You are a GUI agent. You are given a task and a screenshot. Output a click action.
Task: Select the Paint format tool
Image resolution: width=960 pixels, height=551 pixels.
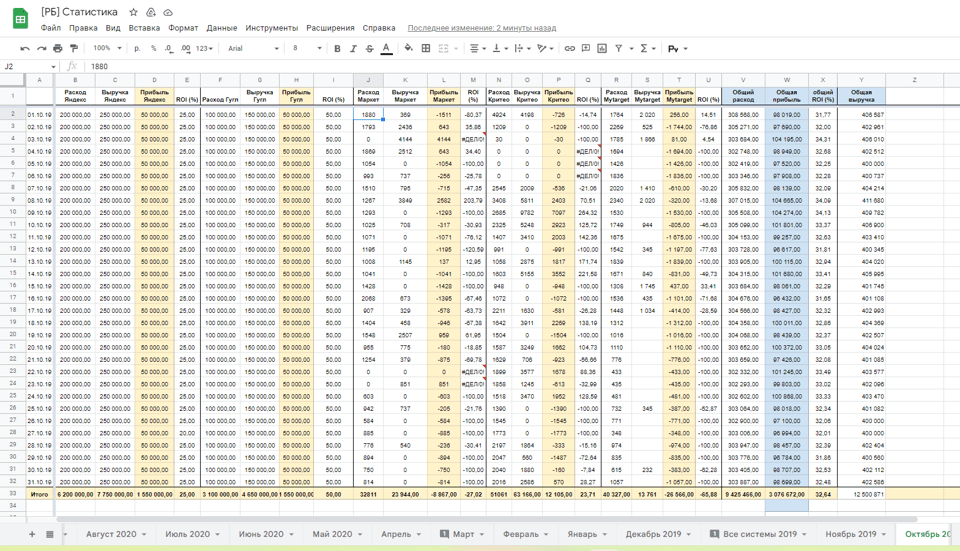coord(73,48)
